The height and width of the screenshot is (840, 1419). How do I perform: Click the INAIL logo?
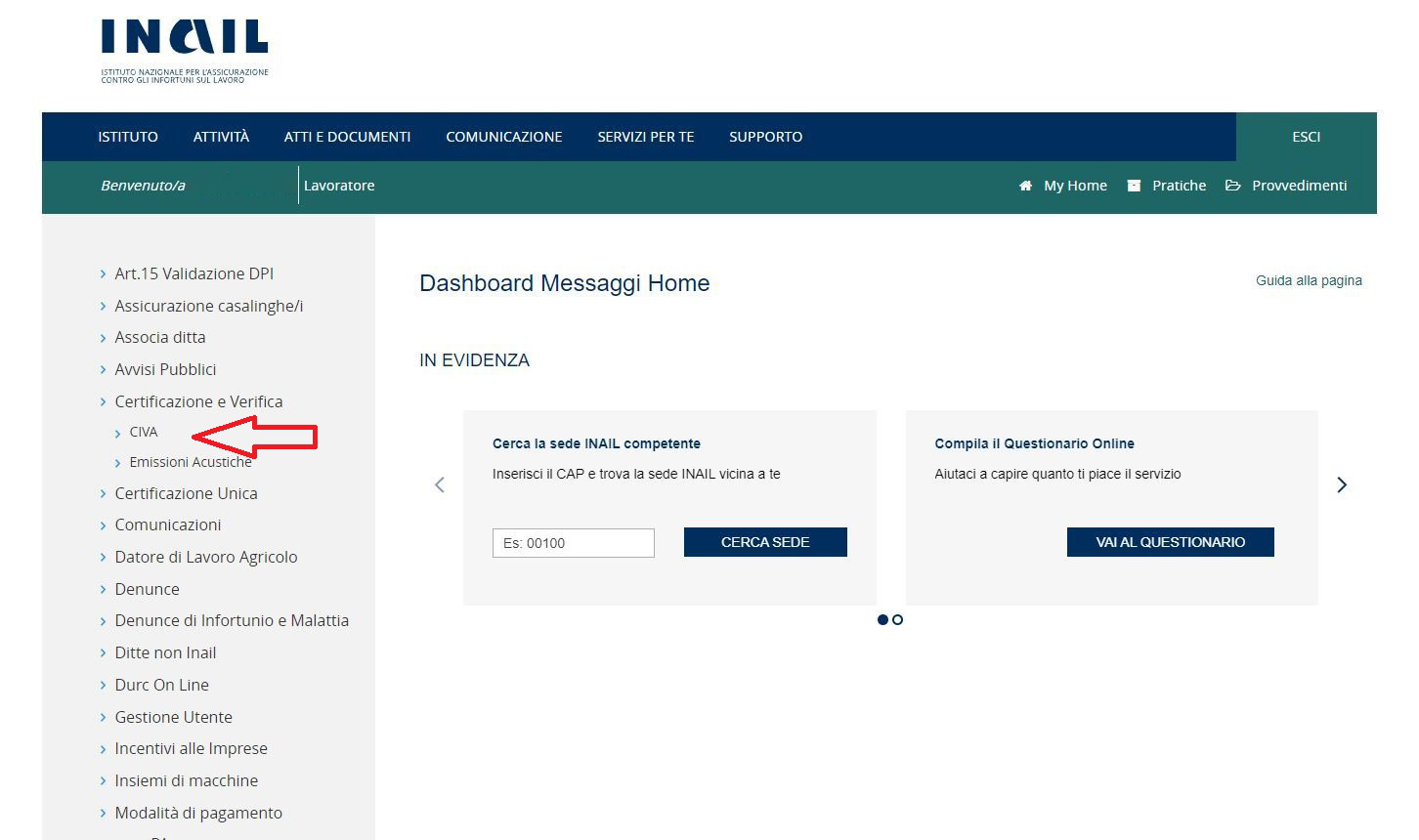click(x=185, y=50)
